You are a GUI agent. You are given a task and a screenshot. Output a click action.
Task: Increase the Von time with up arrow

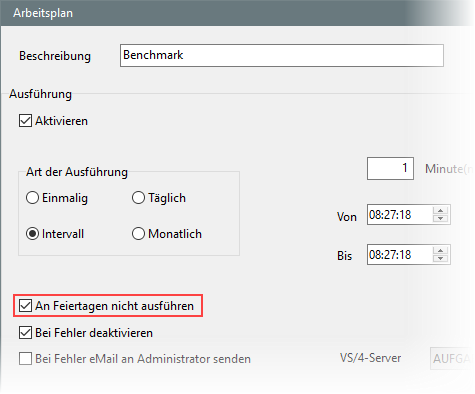point(441,211)
